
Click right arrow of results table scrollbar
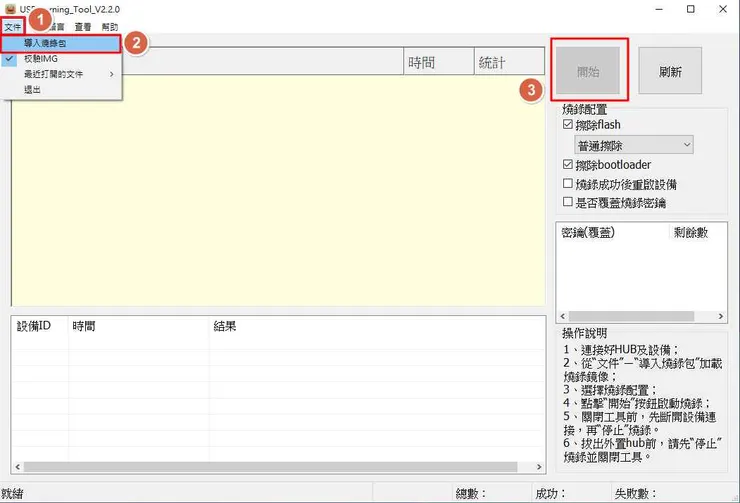[x=539, y=467]
